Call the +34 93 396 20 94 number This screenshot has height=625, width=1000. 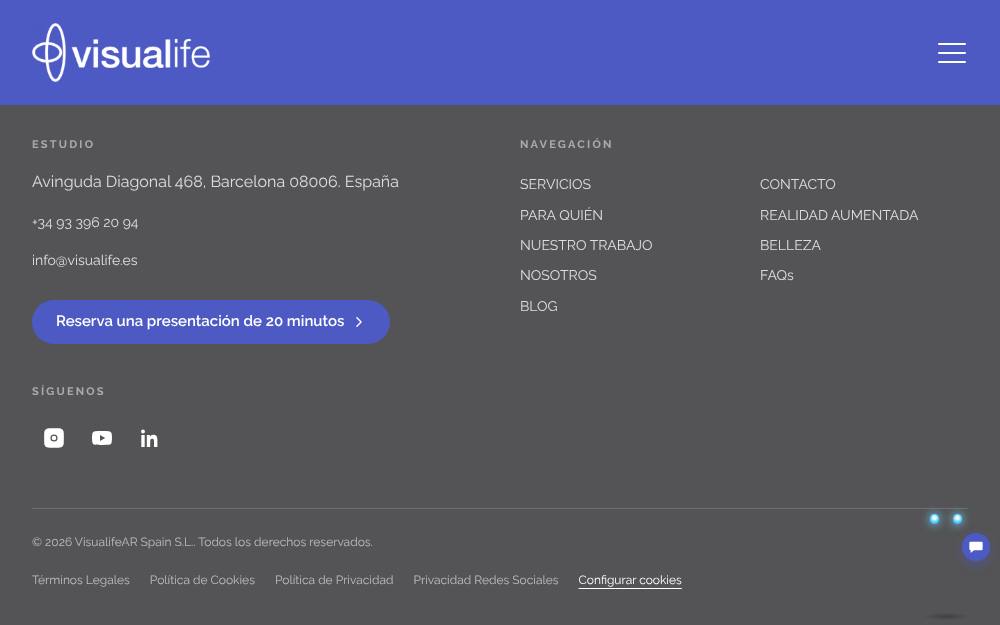coord(85,223)
